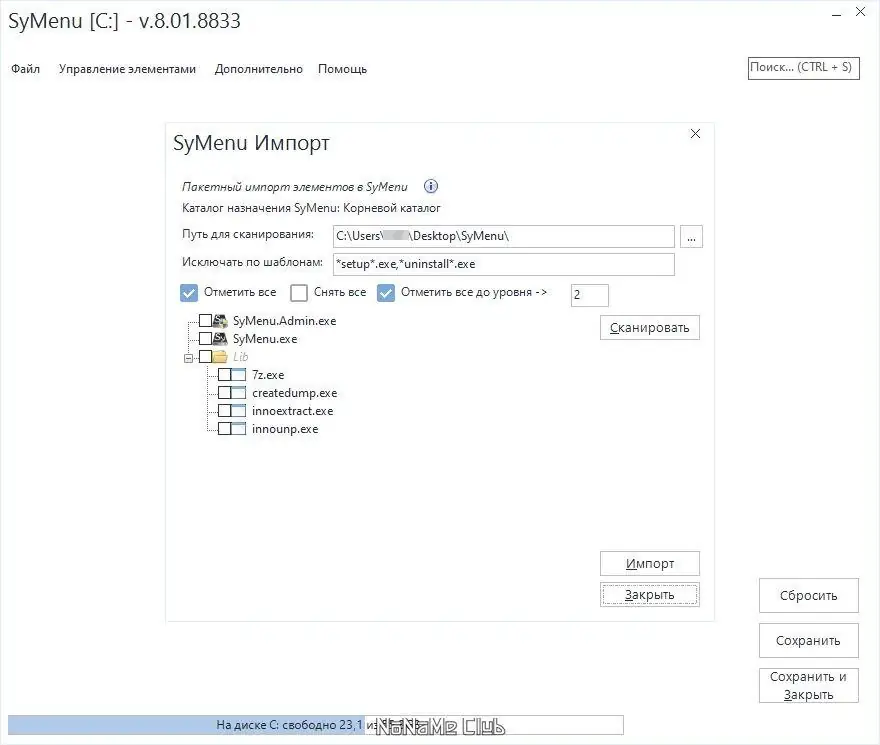Click the SyMenu.Admin.exe application icon
The width and height of the screenshot is (880, 745).
click(220, 321)
